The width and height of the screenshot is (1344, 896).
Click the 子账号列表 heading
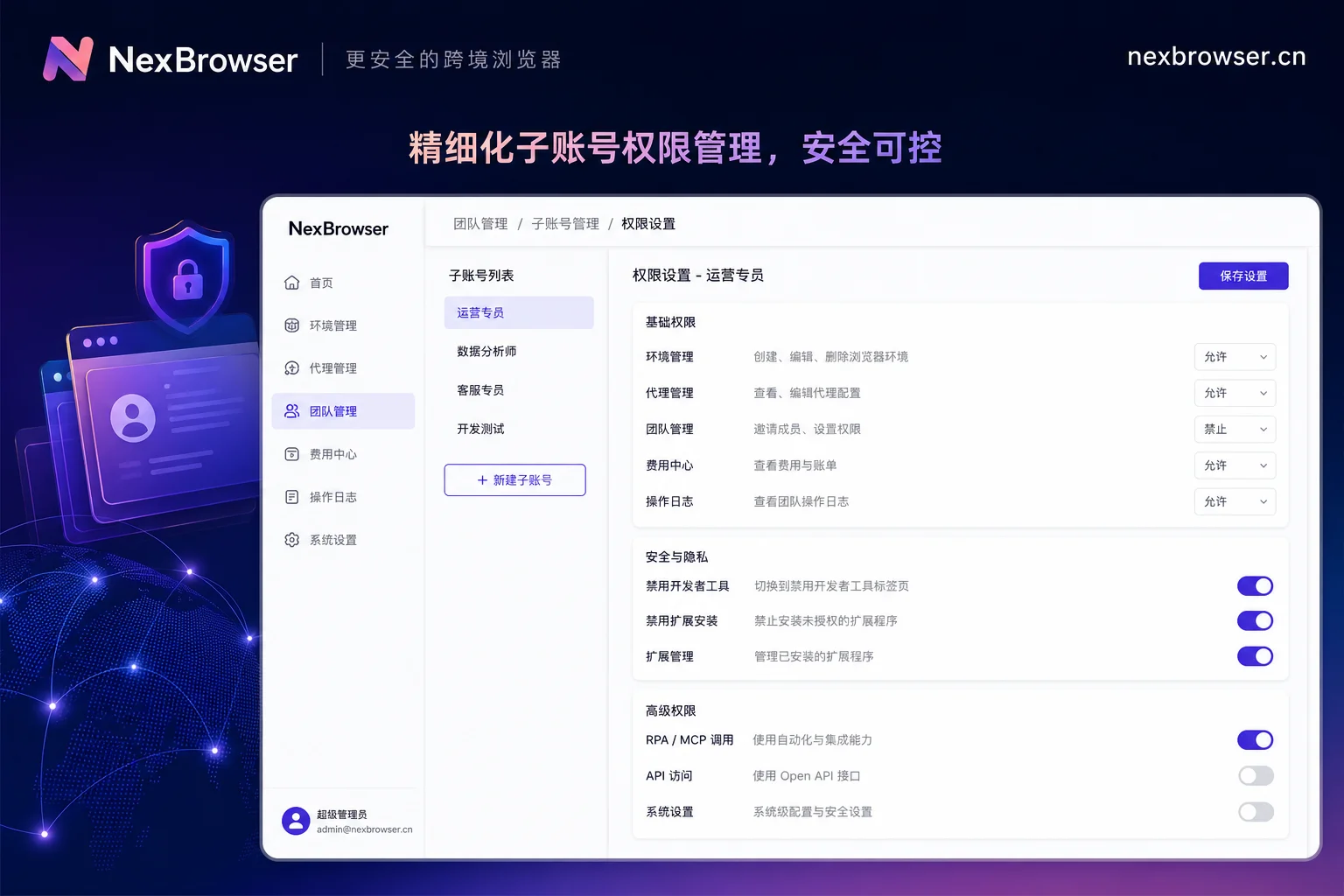click(481, 276)
